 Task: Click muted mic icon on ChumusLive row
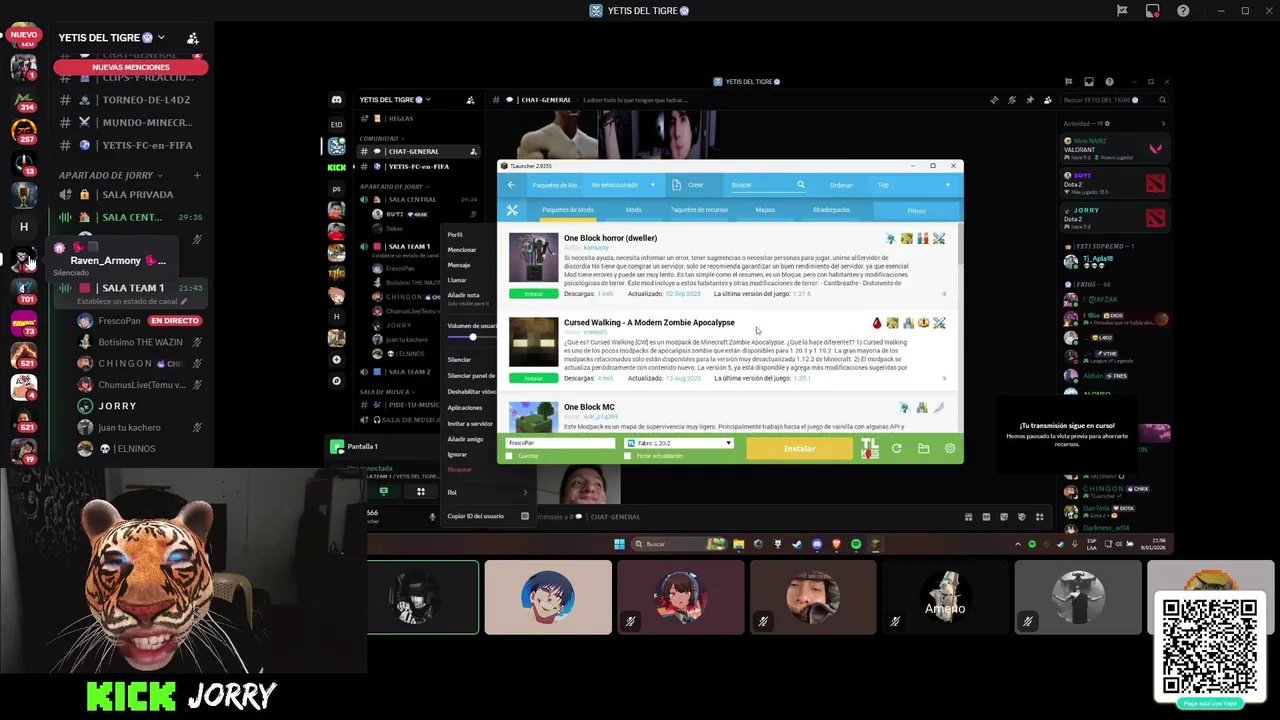[x=197, y=384]
